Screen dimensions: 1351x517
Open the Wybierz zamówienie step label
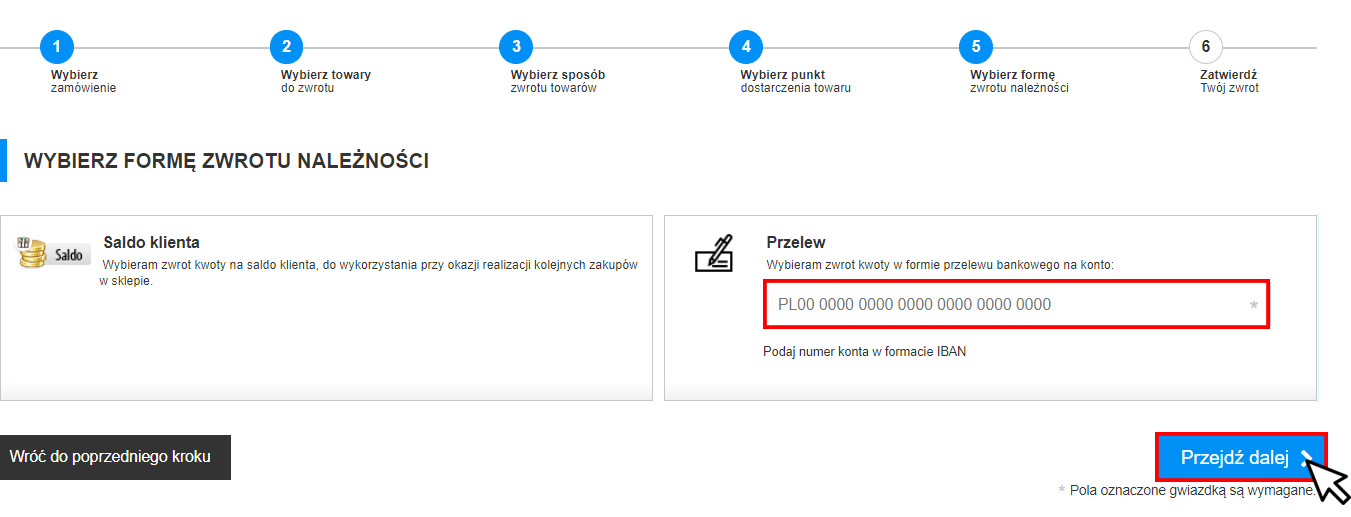[84, 81]
